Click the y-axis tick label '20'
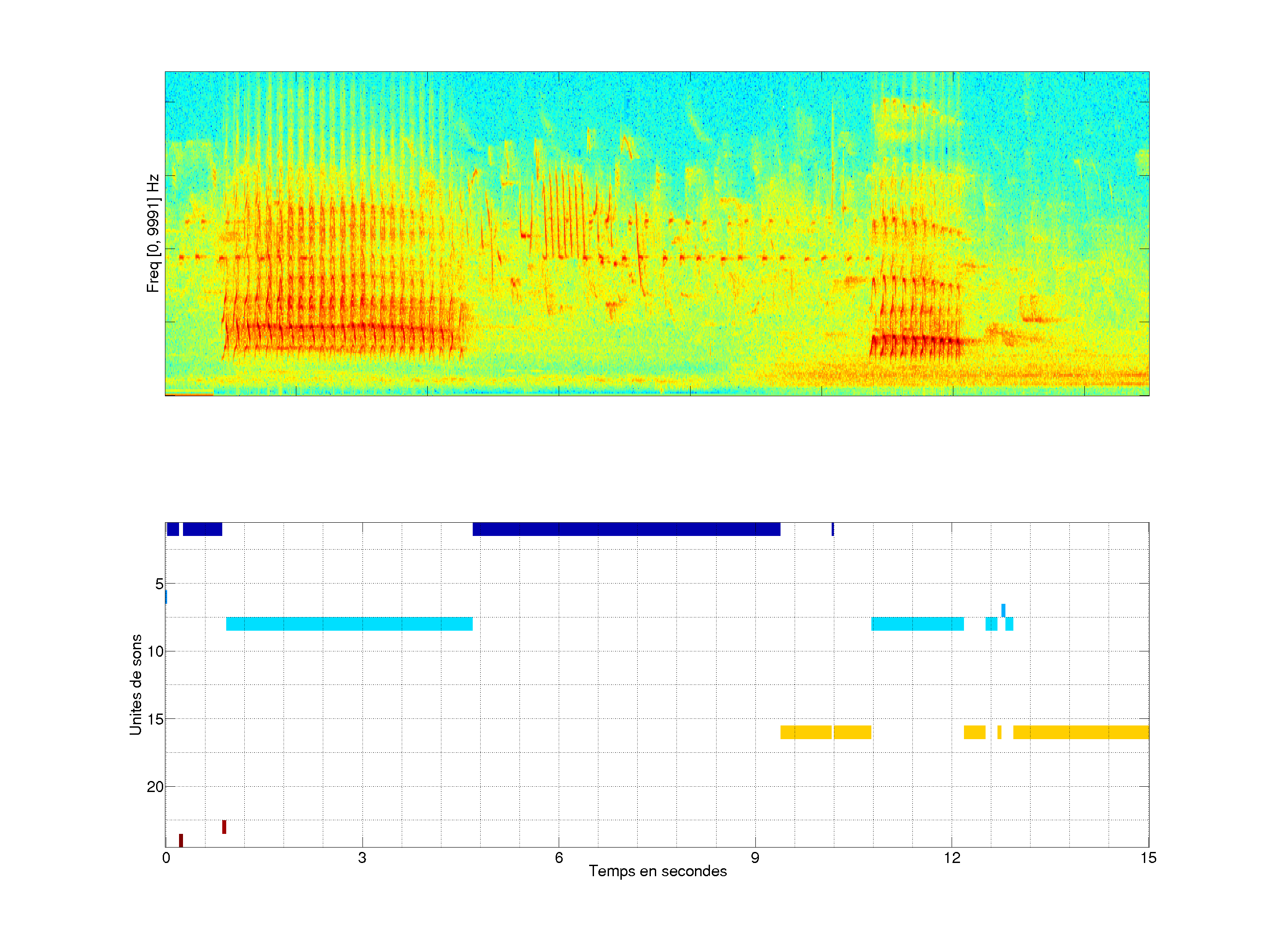Image resolution: width=1270 pixels, height=952 pixels. pos(155,787)
